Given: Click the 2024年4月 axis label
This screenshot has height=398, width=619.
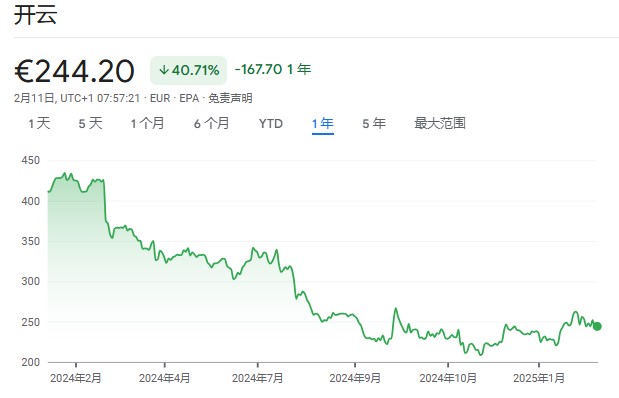Looking at the screenshot, I should (165, 378).
